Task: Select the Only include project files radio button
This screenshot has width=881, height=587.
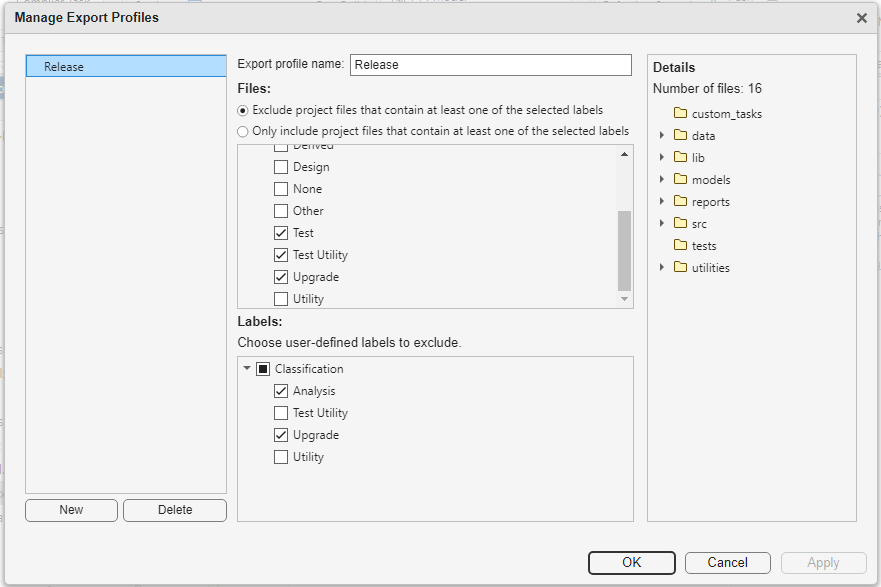Action: pyautogui.click(x=242, y=131)
